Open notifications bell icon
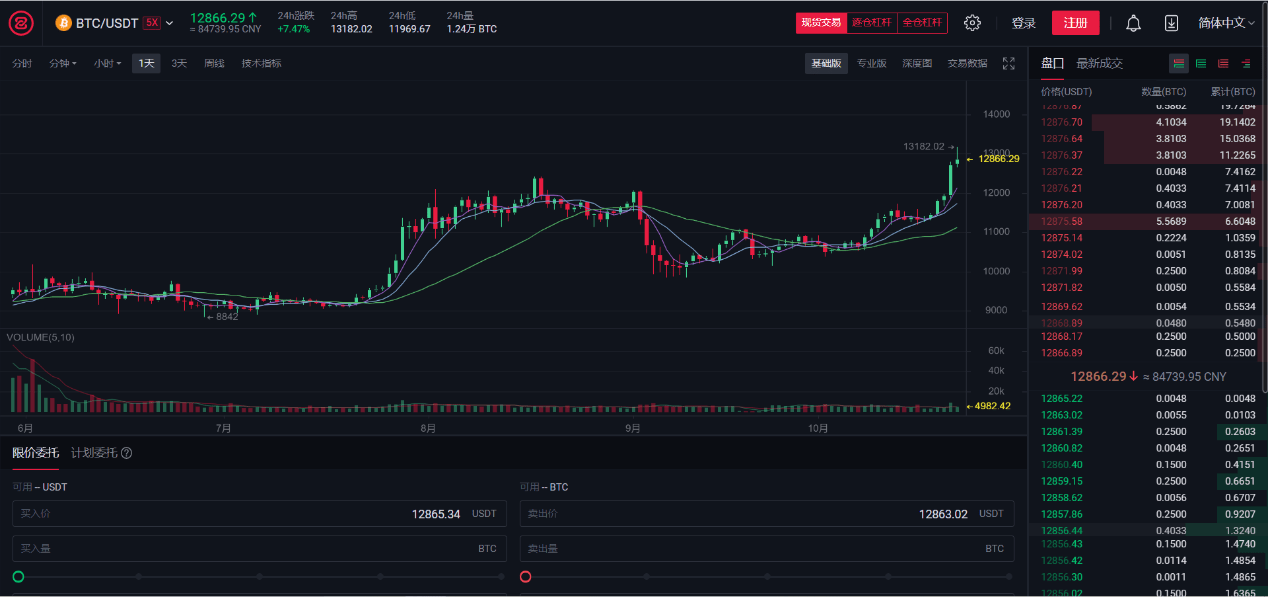This screenshot has width=1268, height=597. coord(1133,23)
